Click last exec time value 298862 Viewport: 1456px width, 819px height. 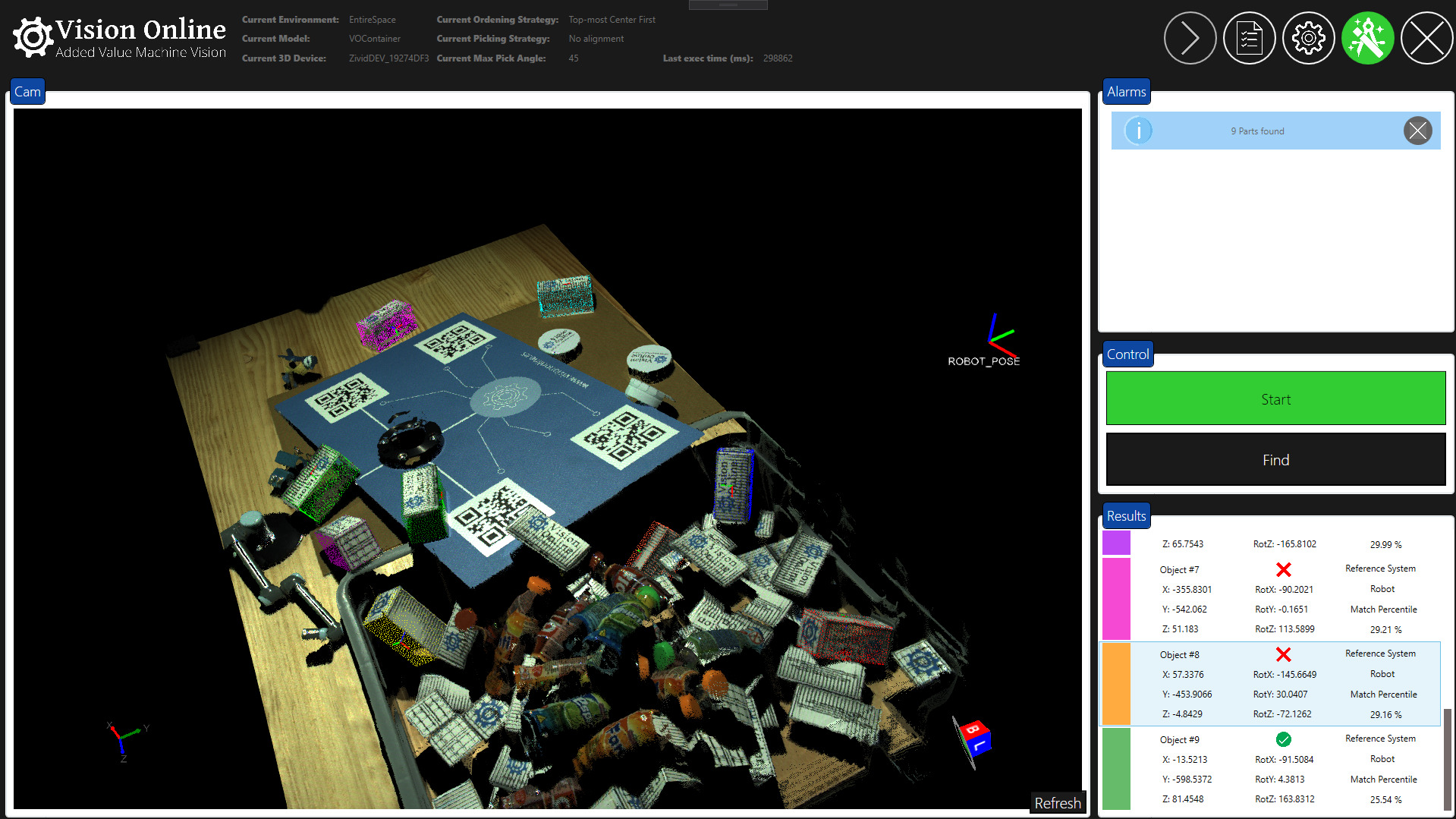pos(778,58)
